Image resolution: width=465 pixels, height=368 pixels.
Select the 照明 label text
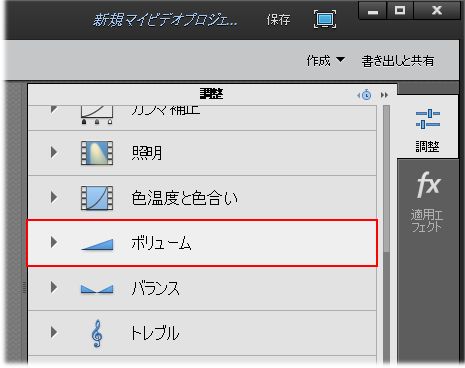[x=147, y=153]
